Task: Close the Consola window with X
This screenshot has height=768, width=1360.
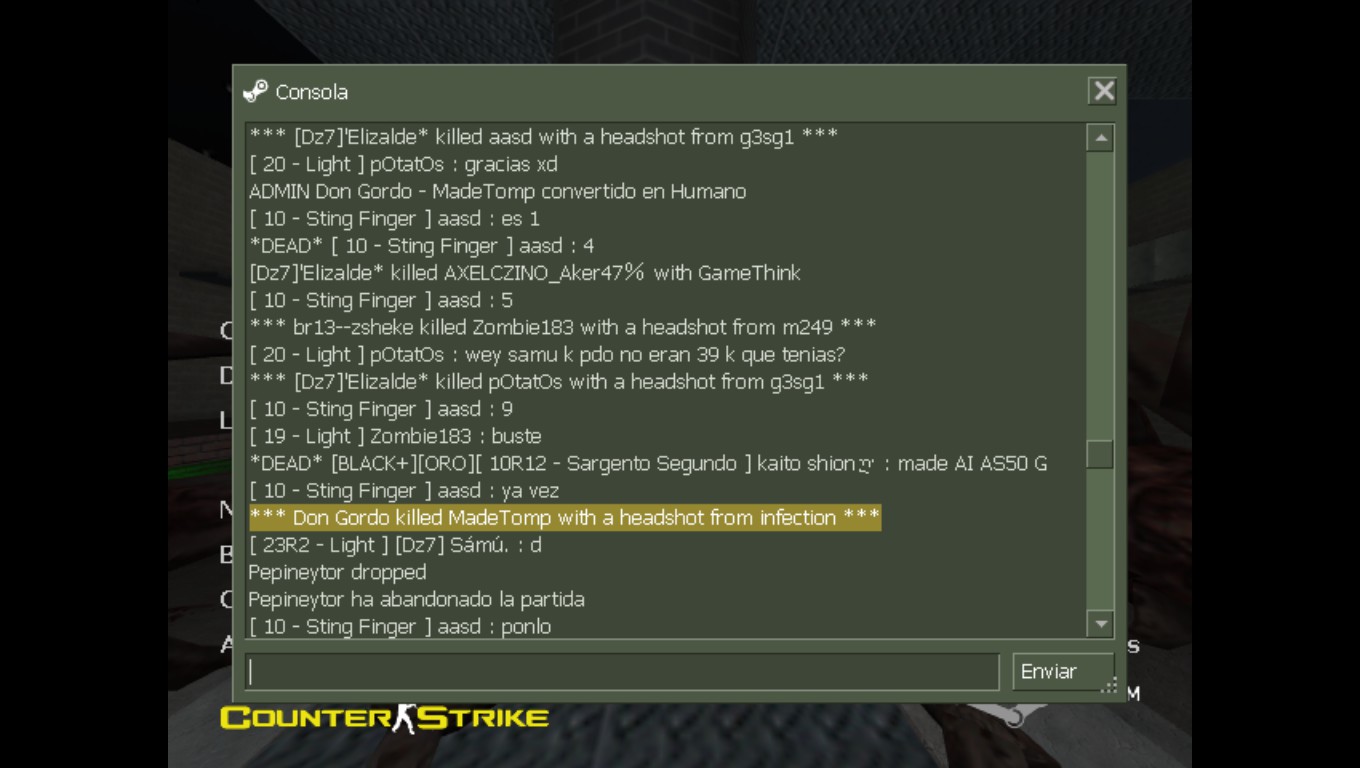Action: click(1103, 91)
